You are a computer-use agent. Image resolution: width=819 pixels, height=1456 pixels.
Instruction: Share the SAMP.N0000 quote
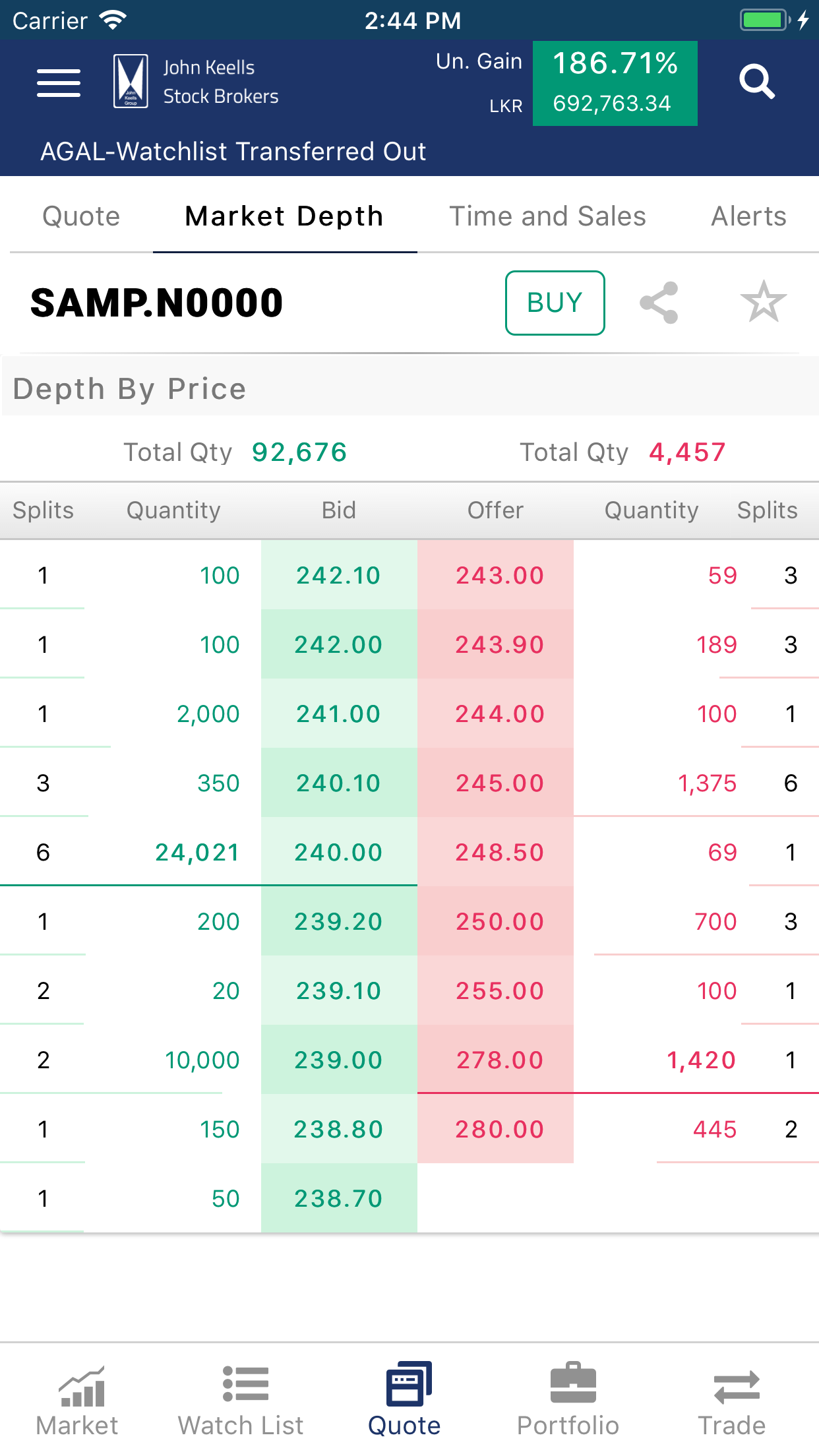coord(659,303)
